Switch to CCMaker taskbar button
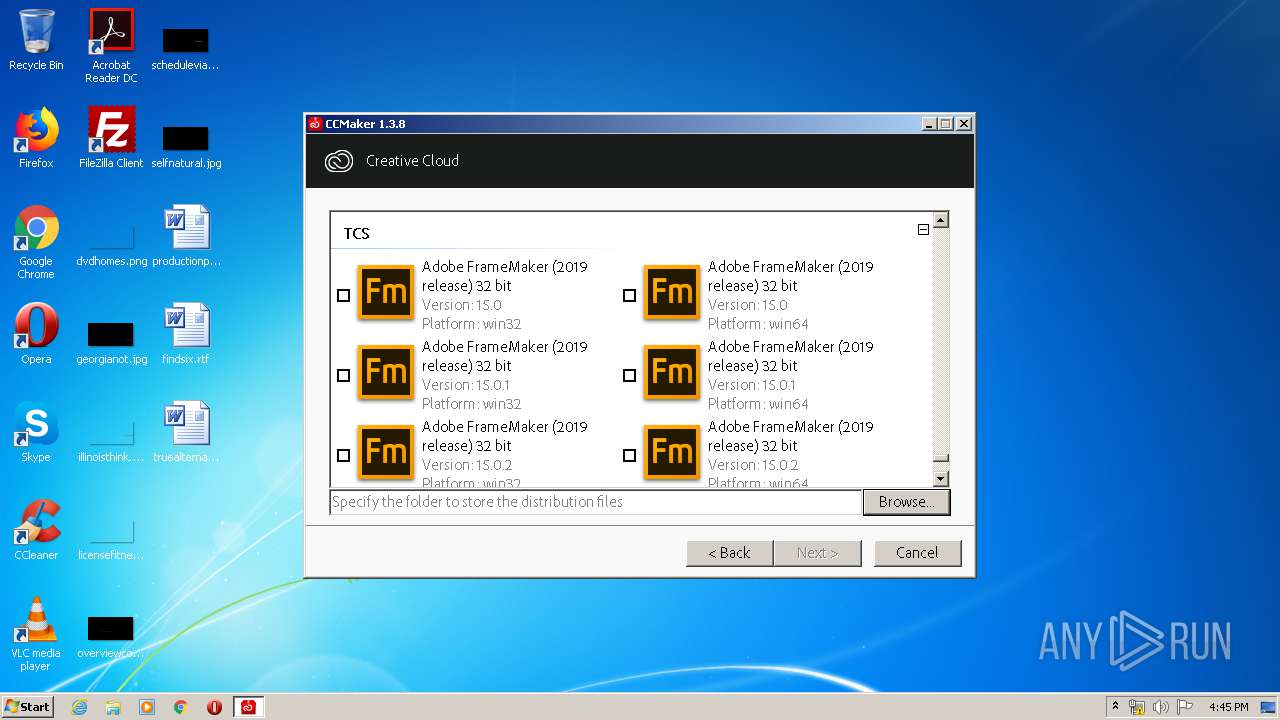This screenshot has width=1280, height=720. [x=248, y=707]
